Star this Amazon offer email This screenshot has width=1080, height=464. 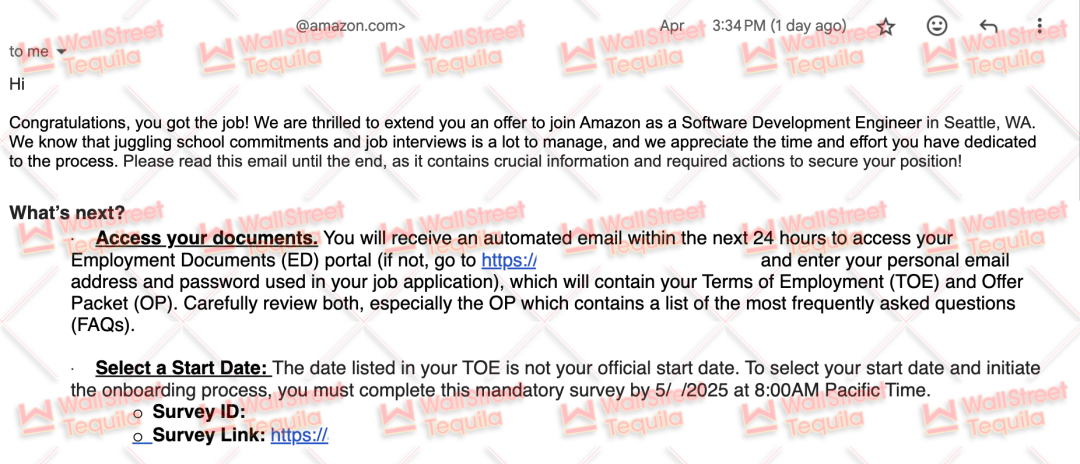point(886,27)
